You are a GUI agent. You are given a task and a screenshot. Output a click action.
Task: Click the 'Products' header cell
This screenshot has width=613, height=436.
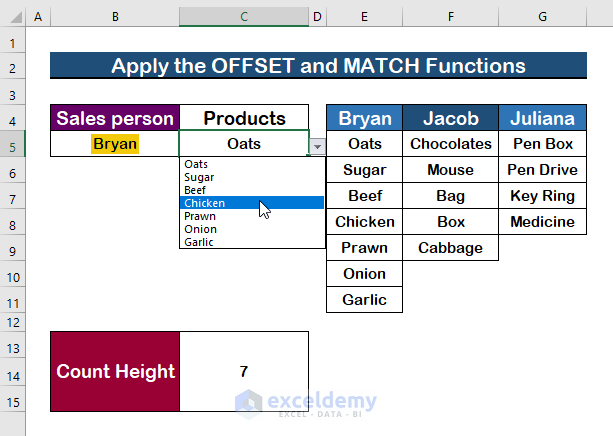[244, 118]
